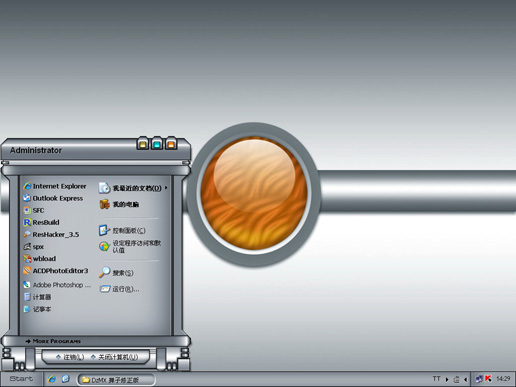Click the red K antivirus tray icon
The width and height of the screenshot is (516, 387).
(x=488, y=379)
